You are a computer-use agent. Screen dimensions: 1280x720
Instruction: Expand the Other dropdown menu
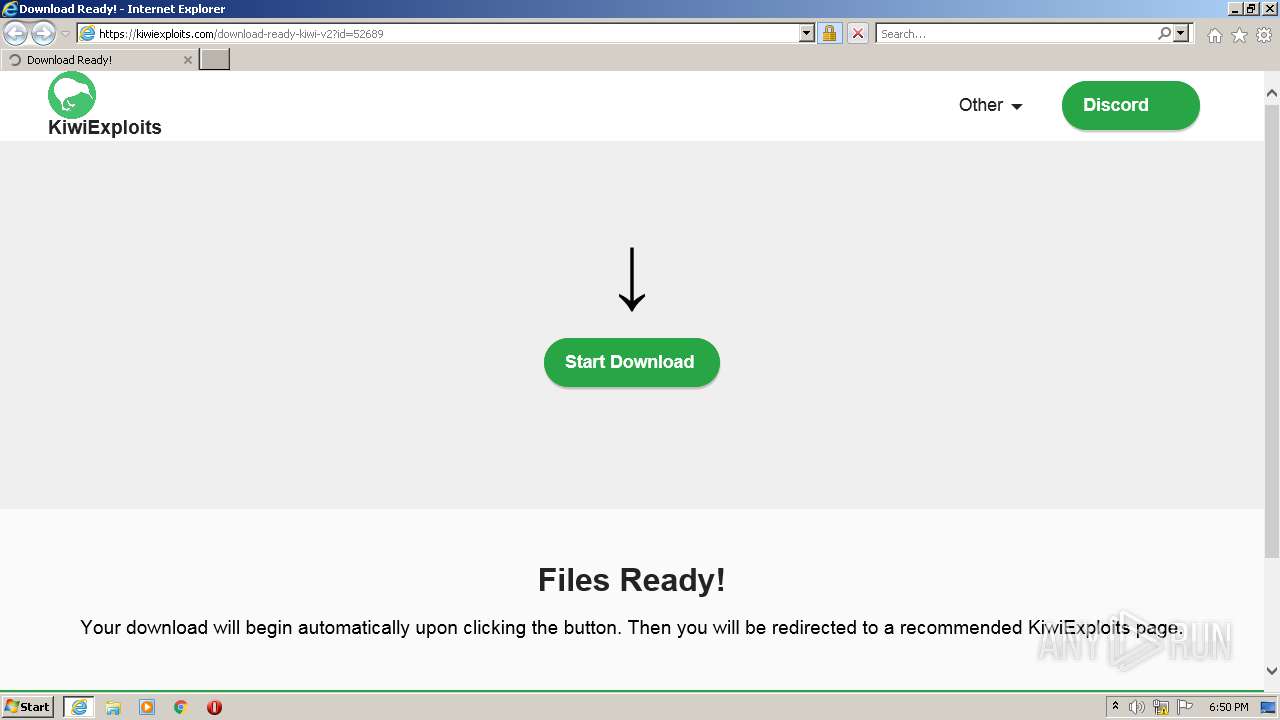coord(990,105)
